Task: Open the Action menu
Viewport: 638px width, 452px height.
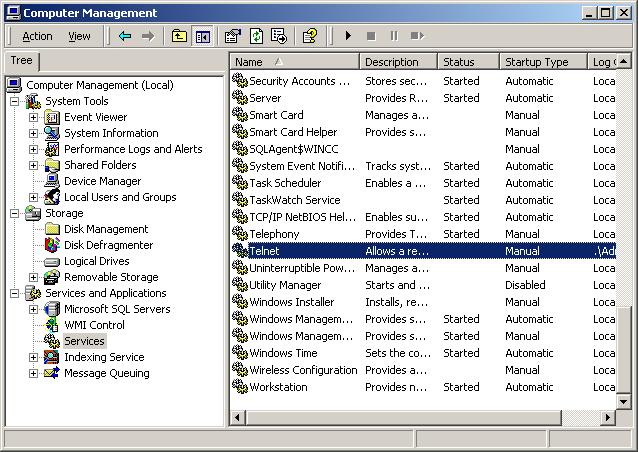Action: [37, 36]
